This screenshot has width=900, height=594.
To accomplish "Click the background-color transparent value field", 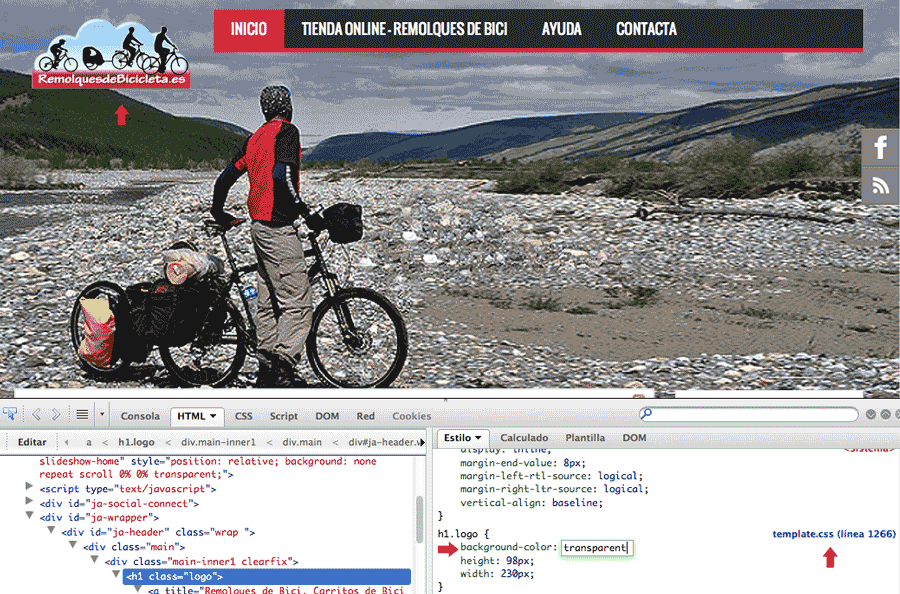I will [596, 548].
